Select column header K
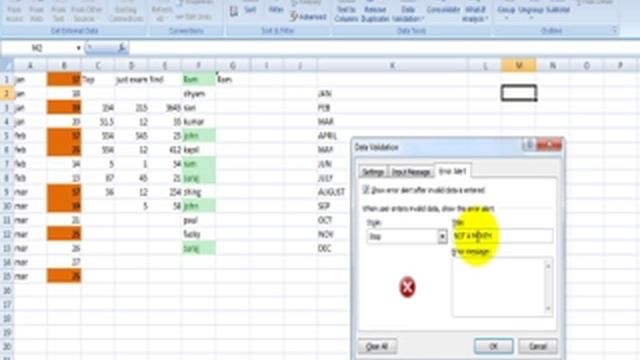Image resolution: width=640 pixels, height=360 pixels. (392, 65)
